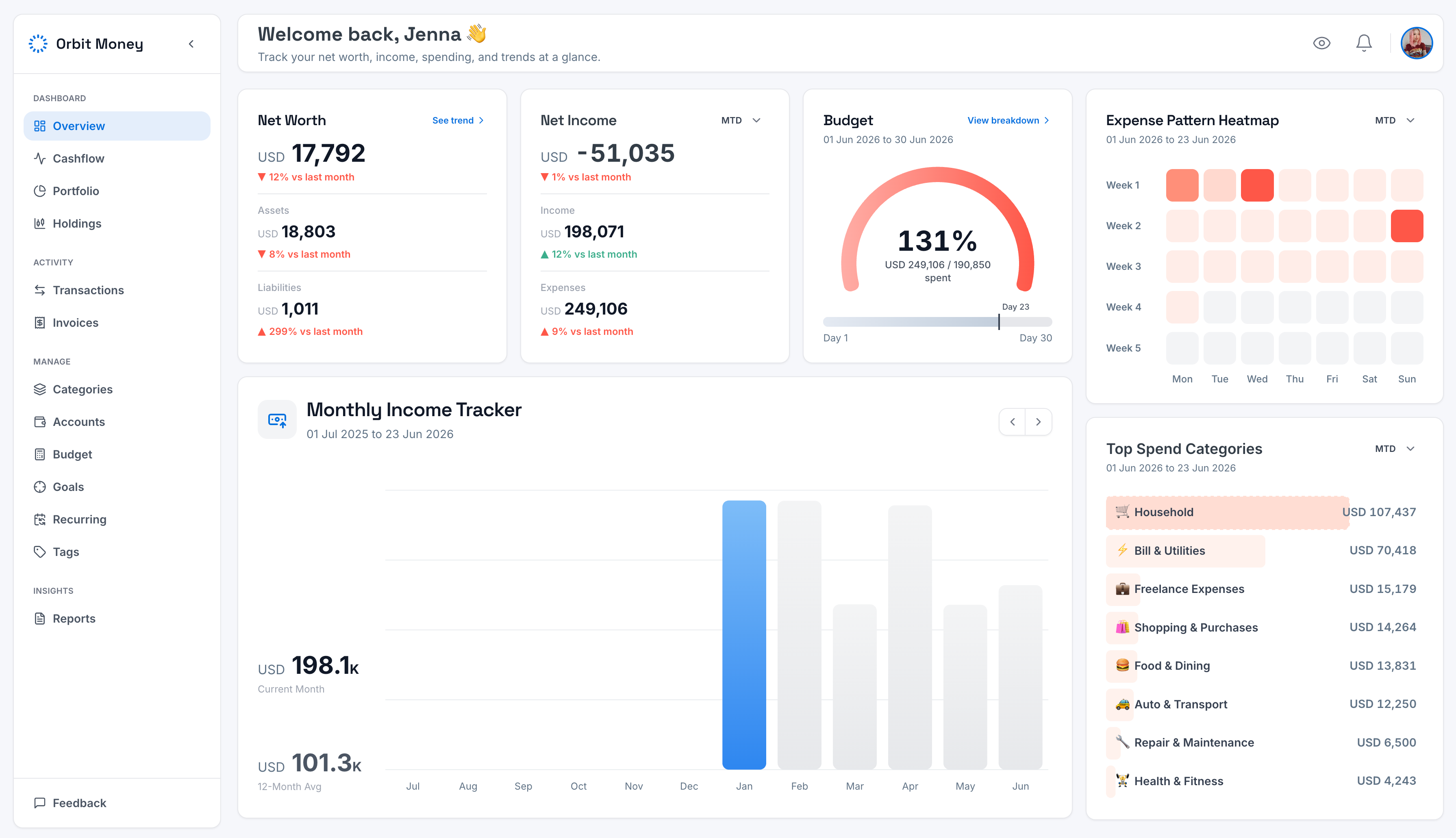The width and height of the screenshot is (1456, 838).
Task: Click the January income bar
Action: (743, 635)
